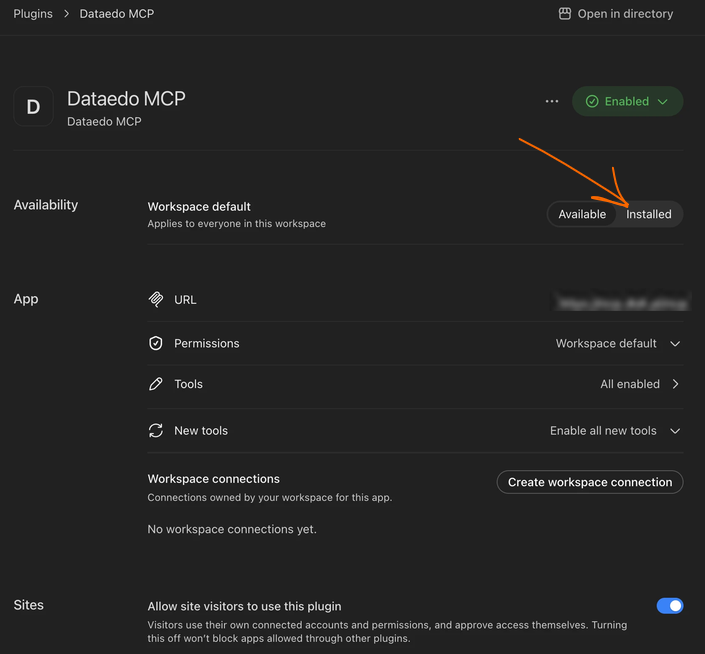The width and height of the screenshot is (705, 654).
Task: Click Create workspace connection button
Action: click(590, 482)
